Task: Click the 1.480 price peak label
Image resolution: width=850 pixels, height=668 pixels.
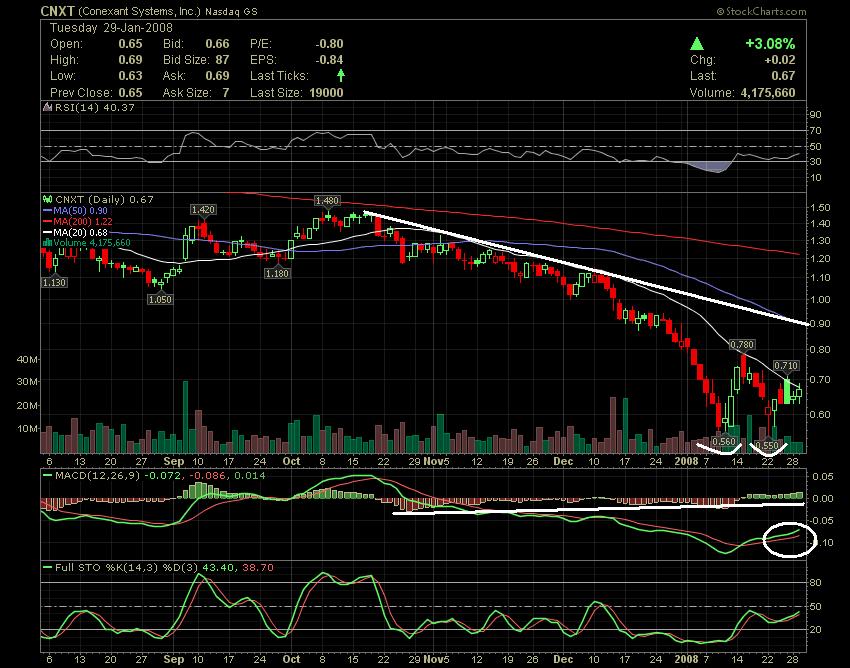Action: 327,201
